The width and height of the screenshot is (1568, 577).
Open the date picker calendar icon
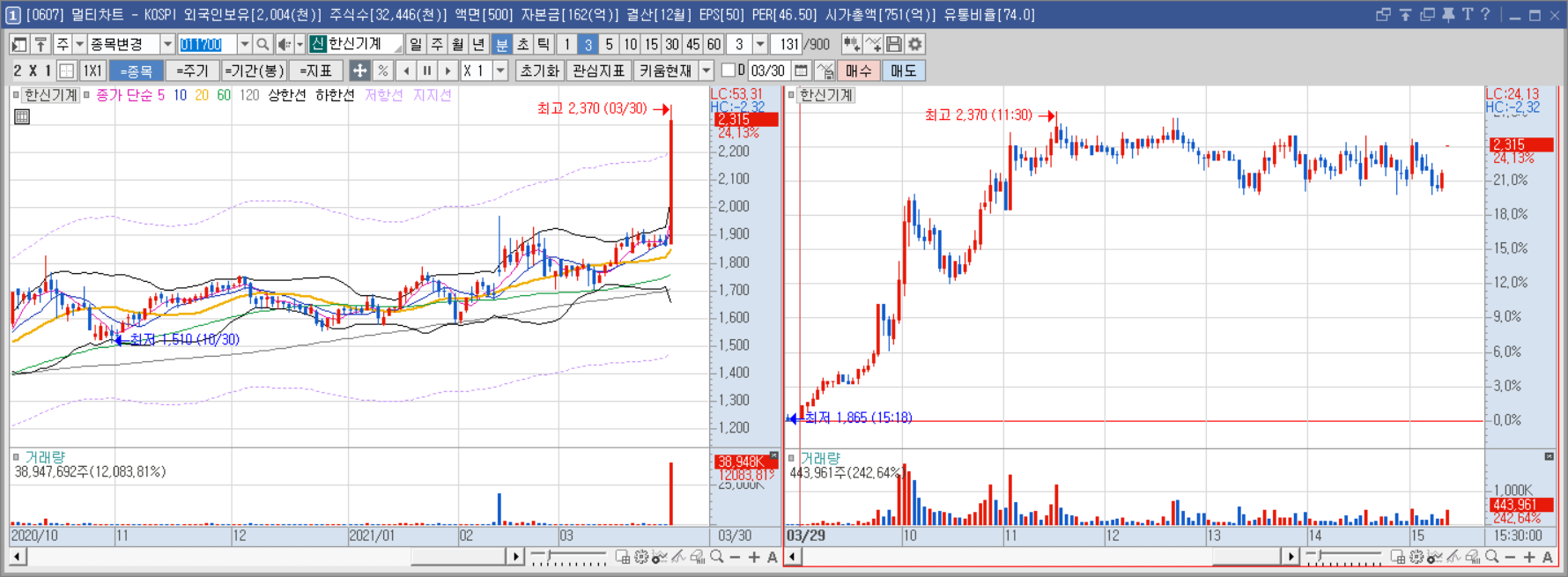tap(801, 70)
